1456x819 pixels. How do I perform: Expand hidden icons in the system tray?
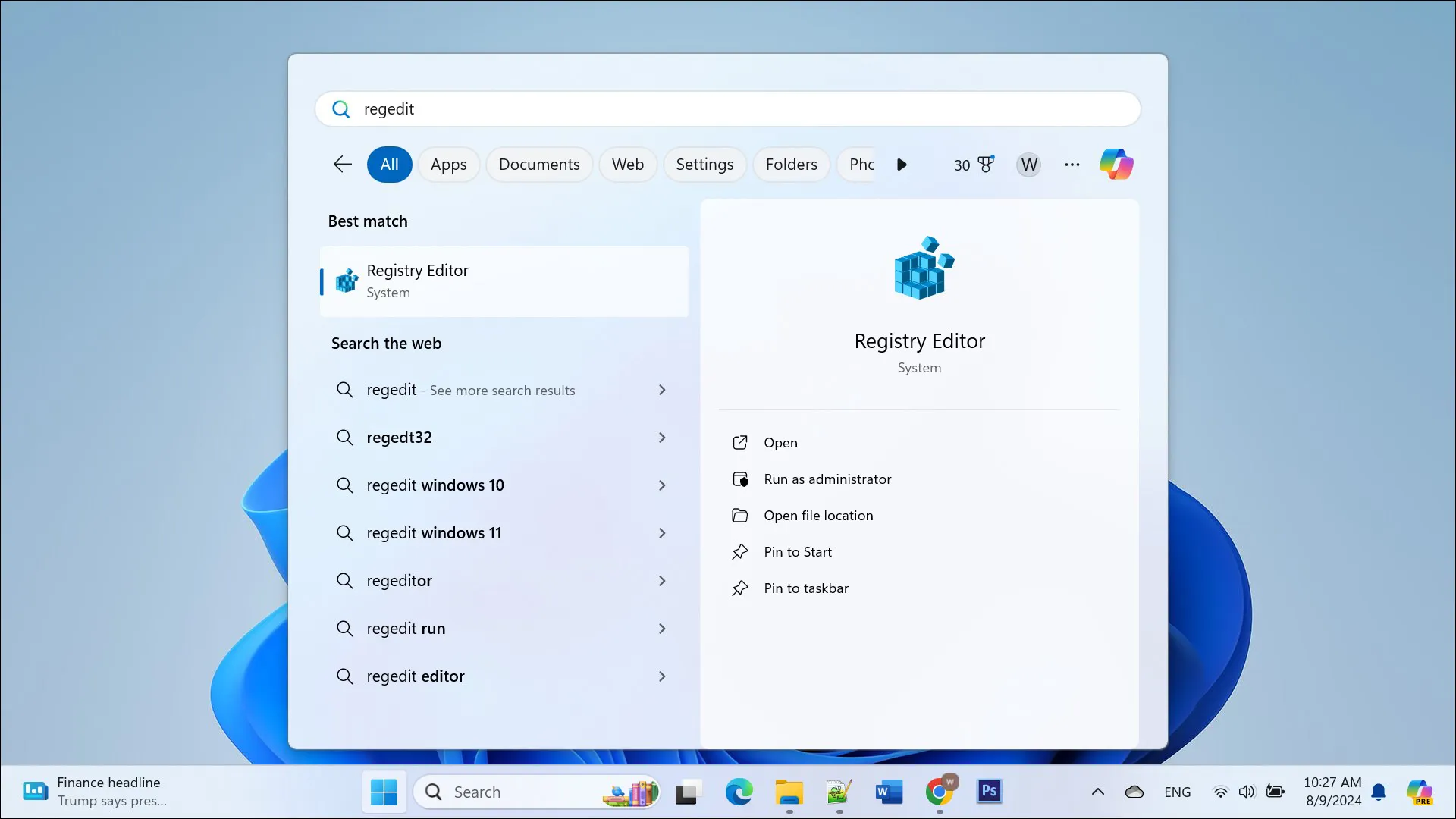coord(1097,792)
